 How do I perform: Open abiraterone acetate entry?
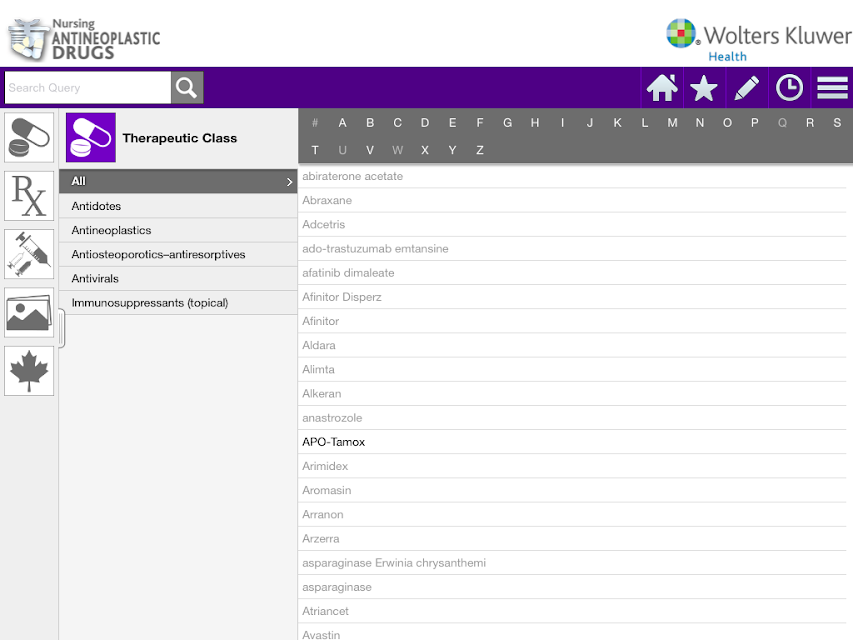[572, 176]
